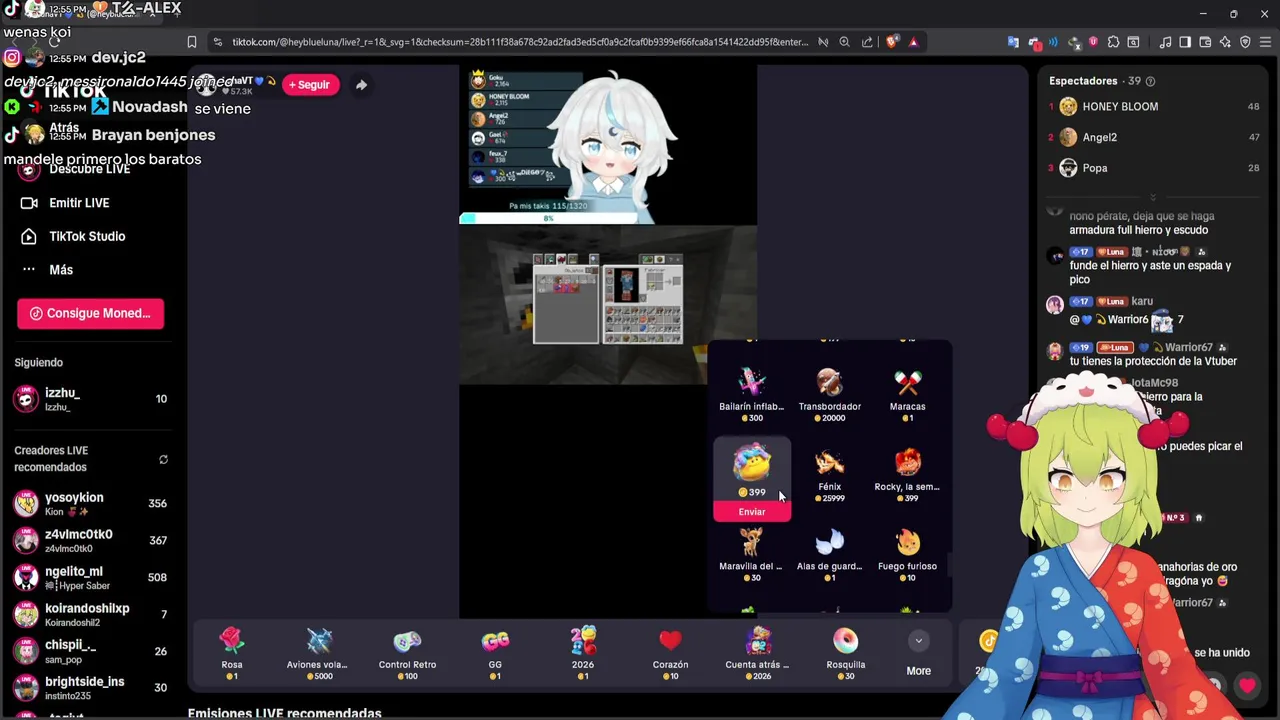Expand More gifts chevron
This screenshot has width=1280, height=720.
(918, 642)
